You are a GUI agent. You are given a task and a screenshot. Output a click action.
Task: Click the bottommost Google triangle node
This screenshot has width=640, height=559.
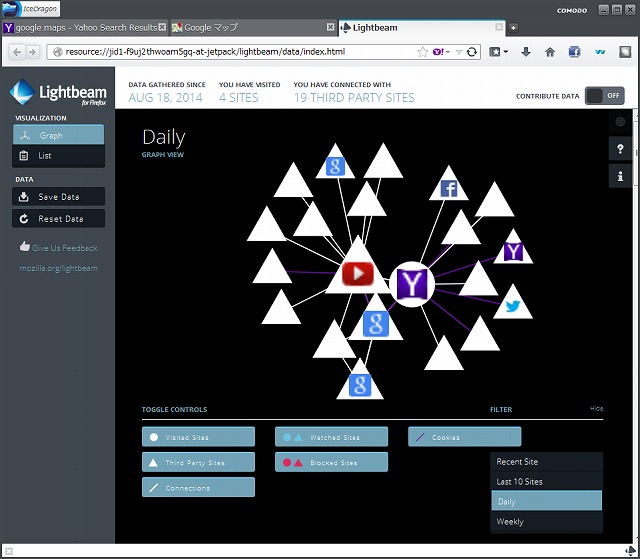[360, 384]
